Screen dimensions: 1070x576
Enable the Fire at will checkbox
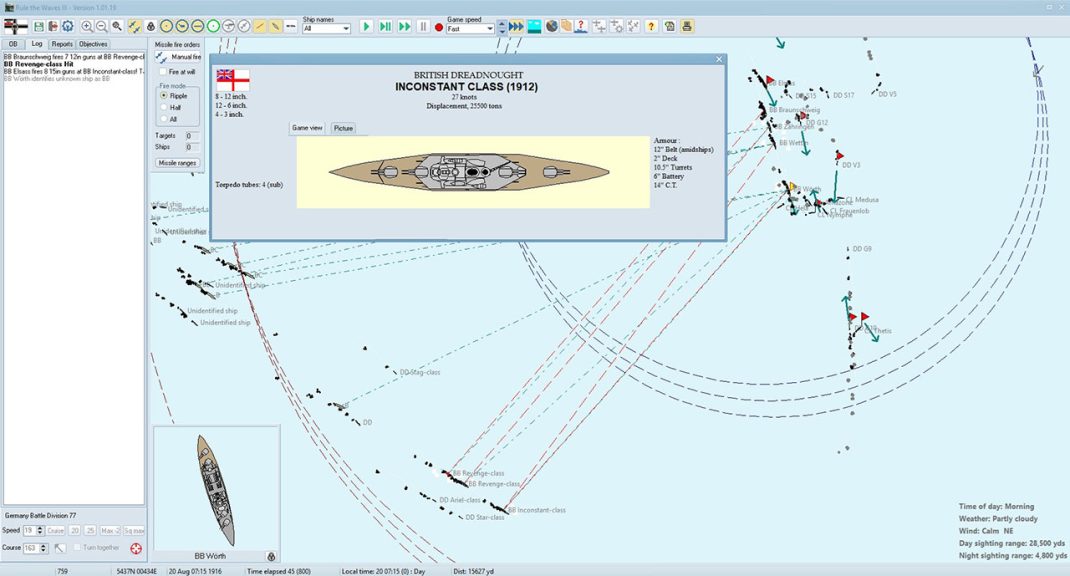(x=162, y=72)
